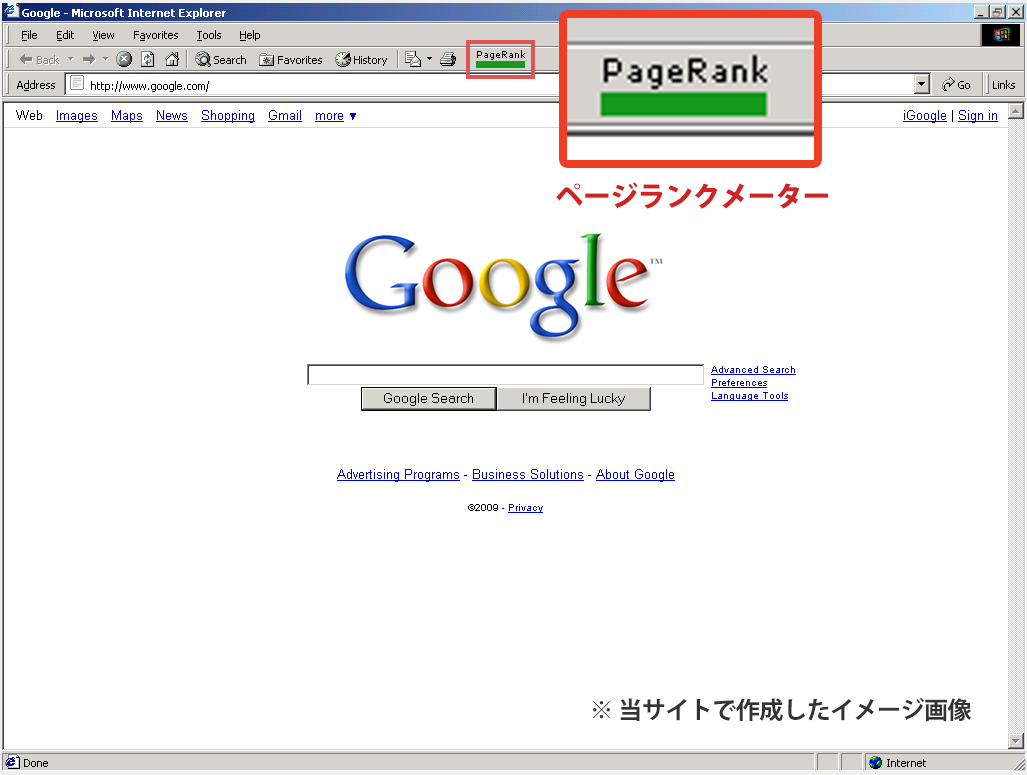Open the Shopping link
The width and height of the screenshot is (1027, 775).
coord(228,116)
